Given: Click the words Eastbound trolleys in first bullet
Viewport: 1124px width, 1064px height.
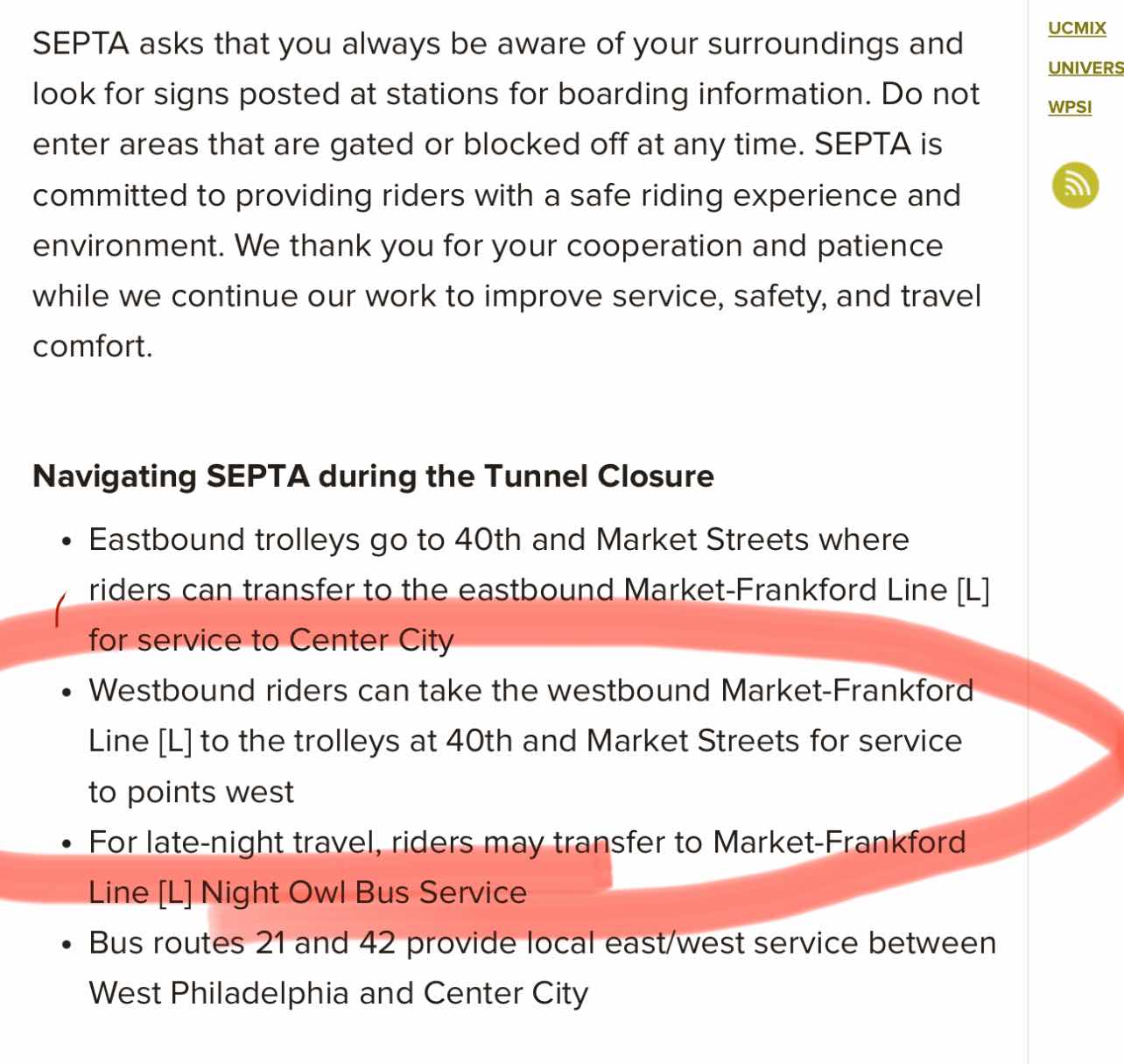Looking at the screenshot, I should 224,539.
